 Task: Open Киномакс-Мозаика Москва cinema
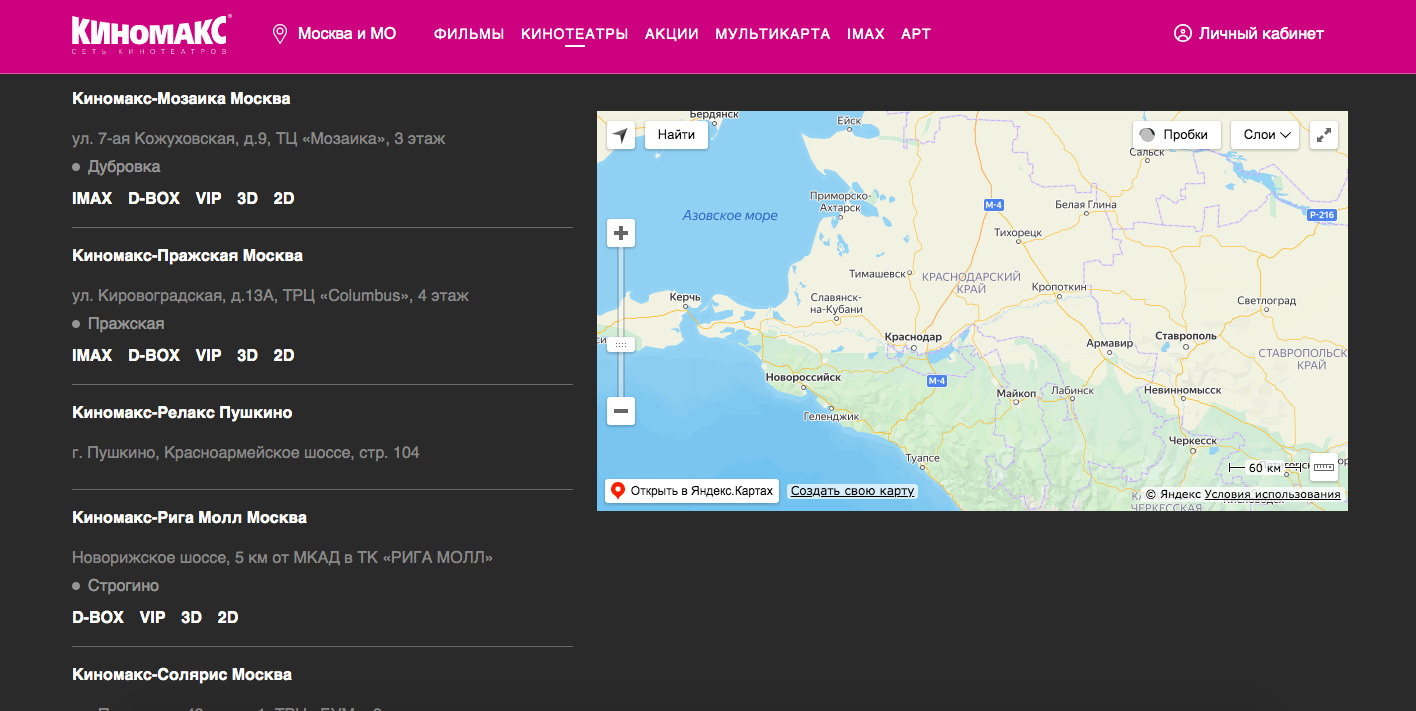pyautogui.click(x=181, y=99)
